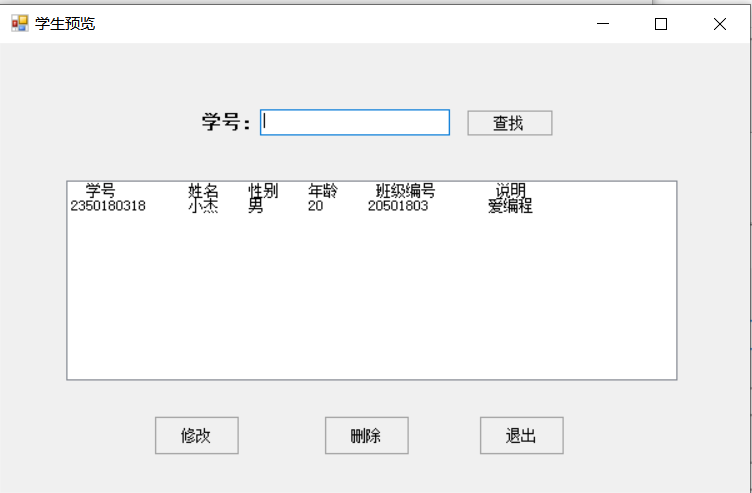Click the 性别 column header text
Viewport: 752px width, 493px height.
point(263,190)
